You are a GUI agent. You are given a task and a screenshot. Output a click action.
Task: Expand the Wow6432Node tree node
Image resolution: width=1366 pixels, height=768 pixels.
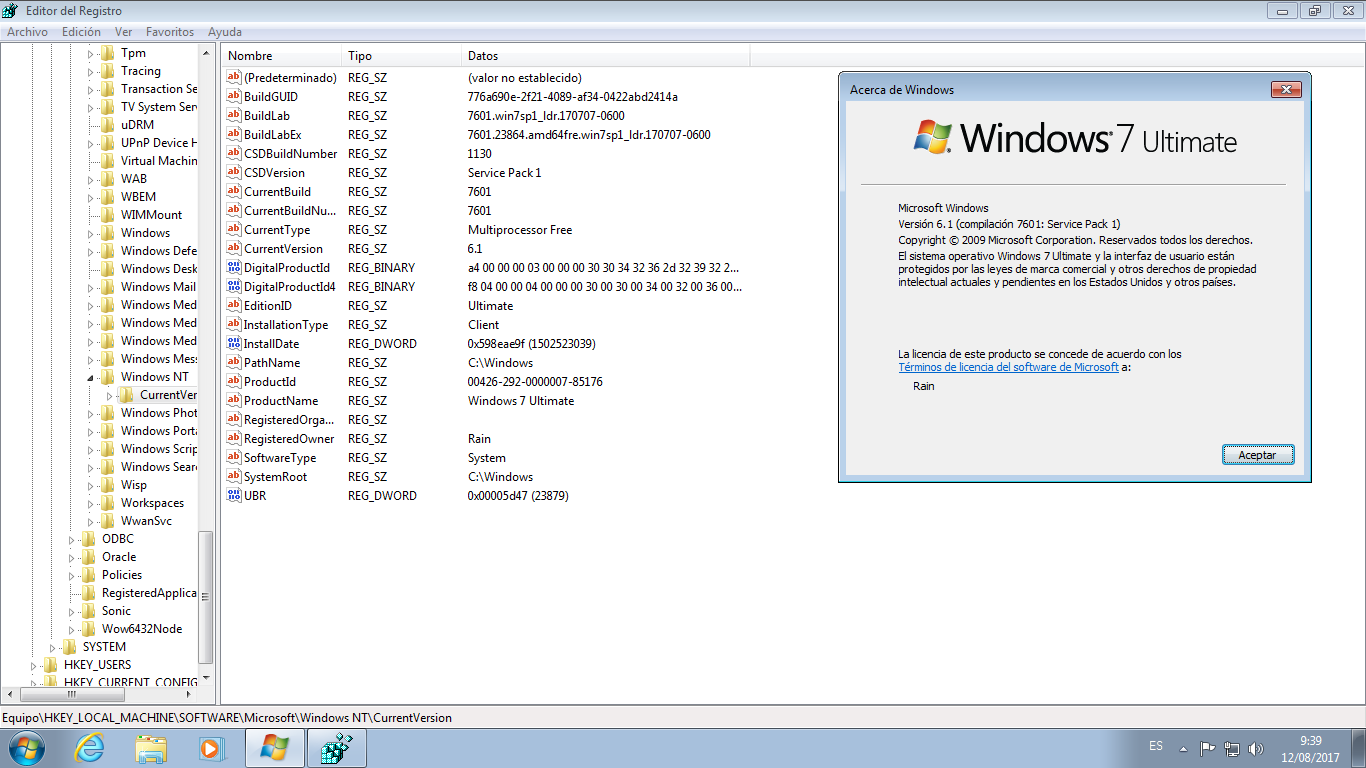pyautogui.click(x=71, y=629)
